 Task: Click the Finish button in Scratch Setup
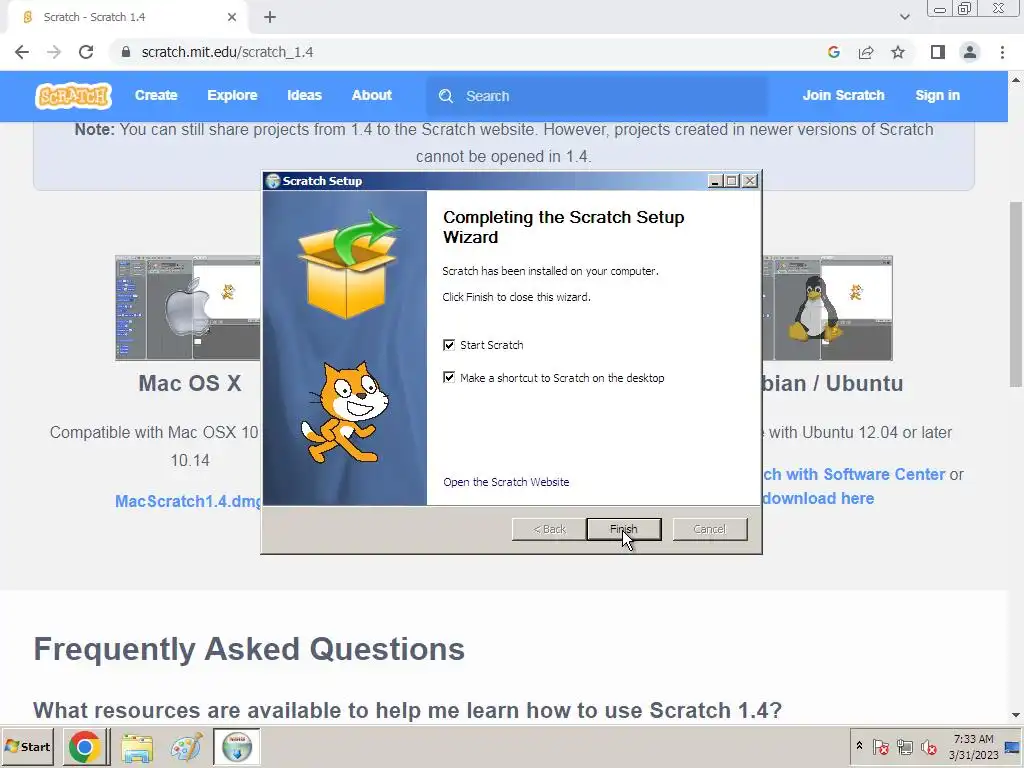(x=624, y=529)
